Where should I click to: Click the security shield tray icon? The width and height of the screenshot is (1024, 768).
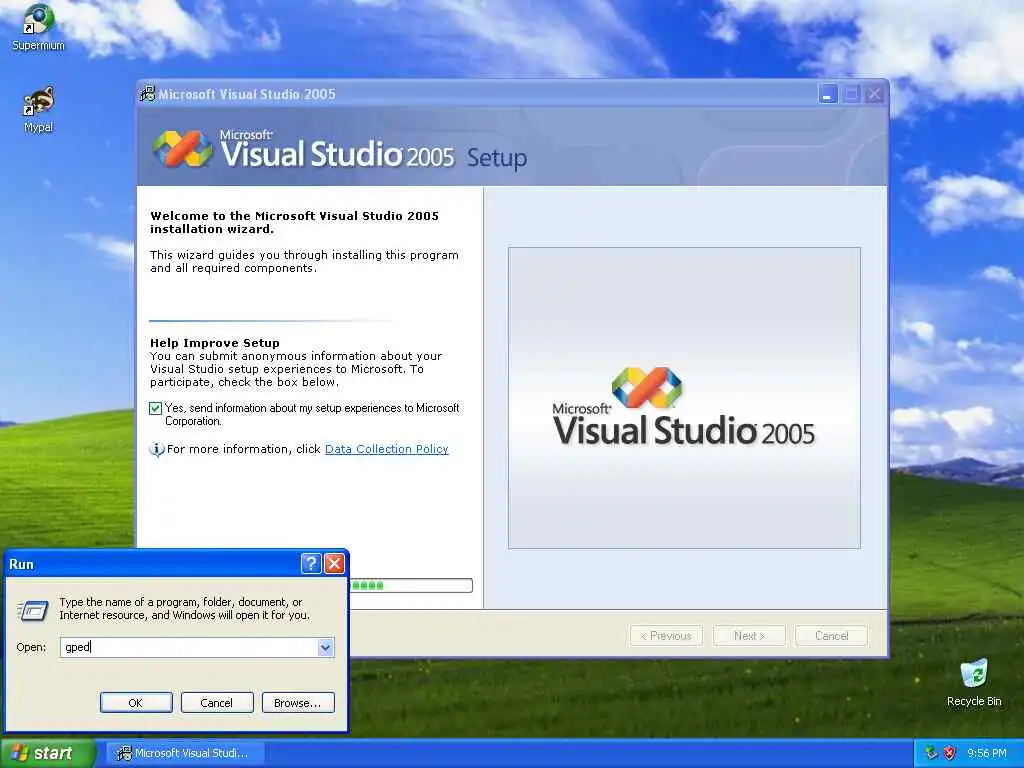950,753
